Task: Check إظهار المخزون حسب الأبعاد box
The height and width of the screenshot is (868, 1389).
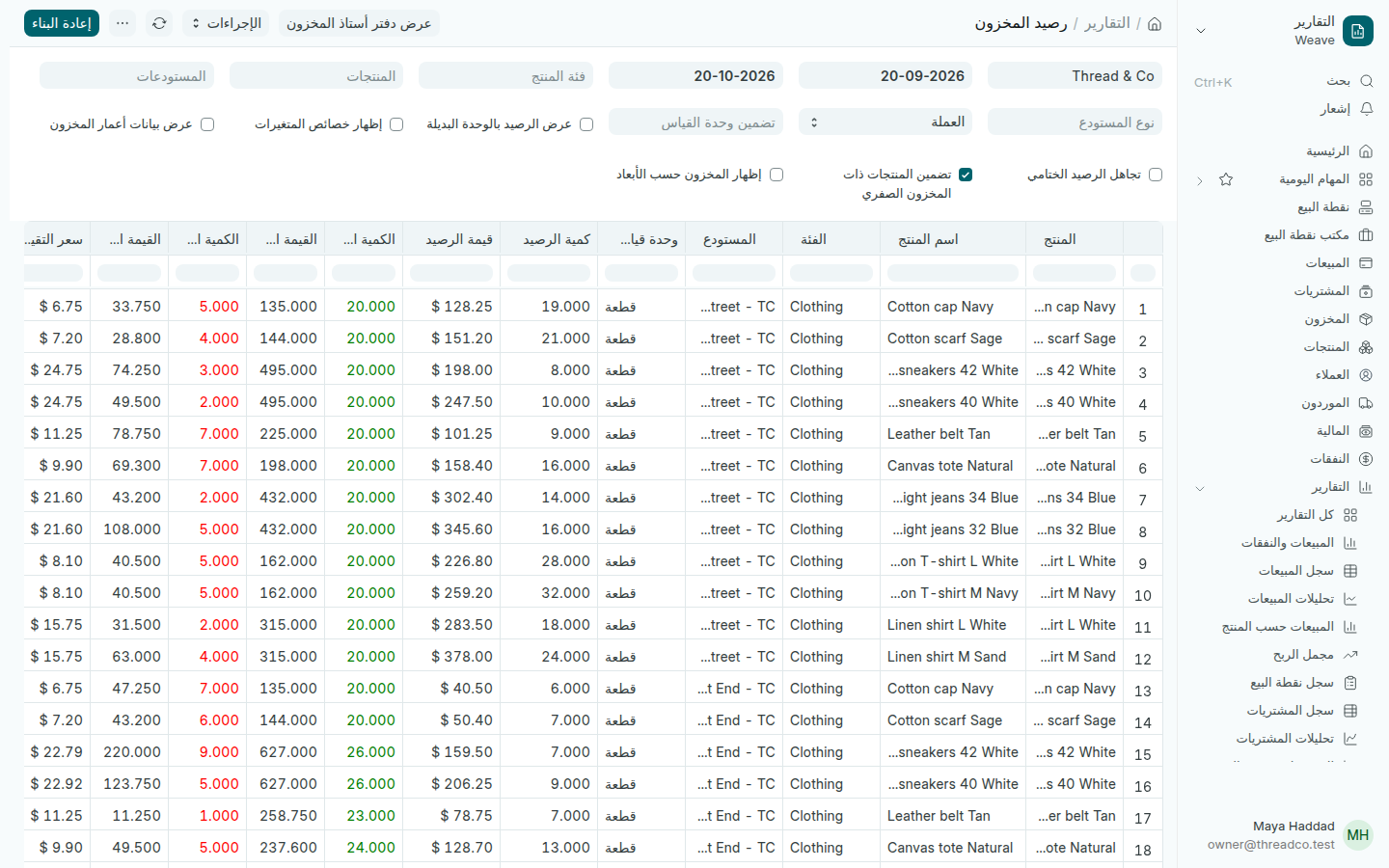Action: point(776,175)
